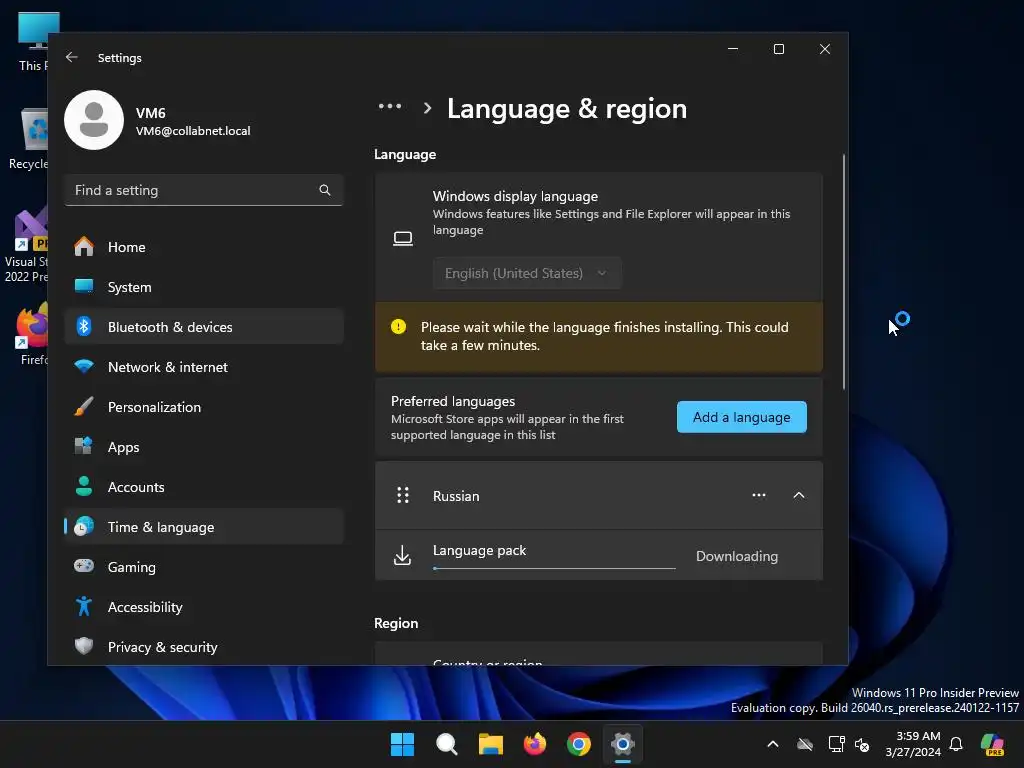Click the Preferred languages label

click(453, 401)
